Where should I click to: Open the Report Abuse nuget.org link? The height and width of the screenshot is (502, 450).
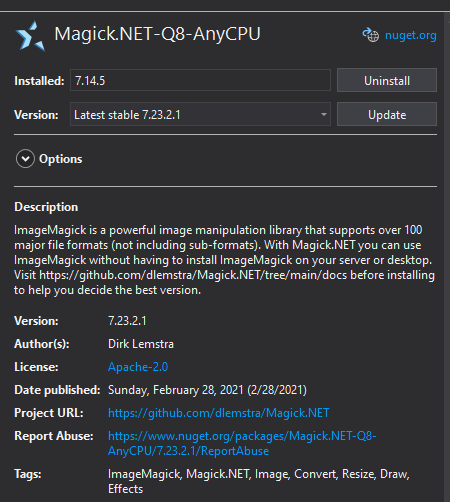[242, 443]
